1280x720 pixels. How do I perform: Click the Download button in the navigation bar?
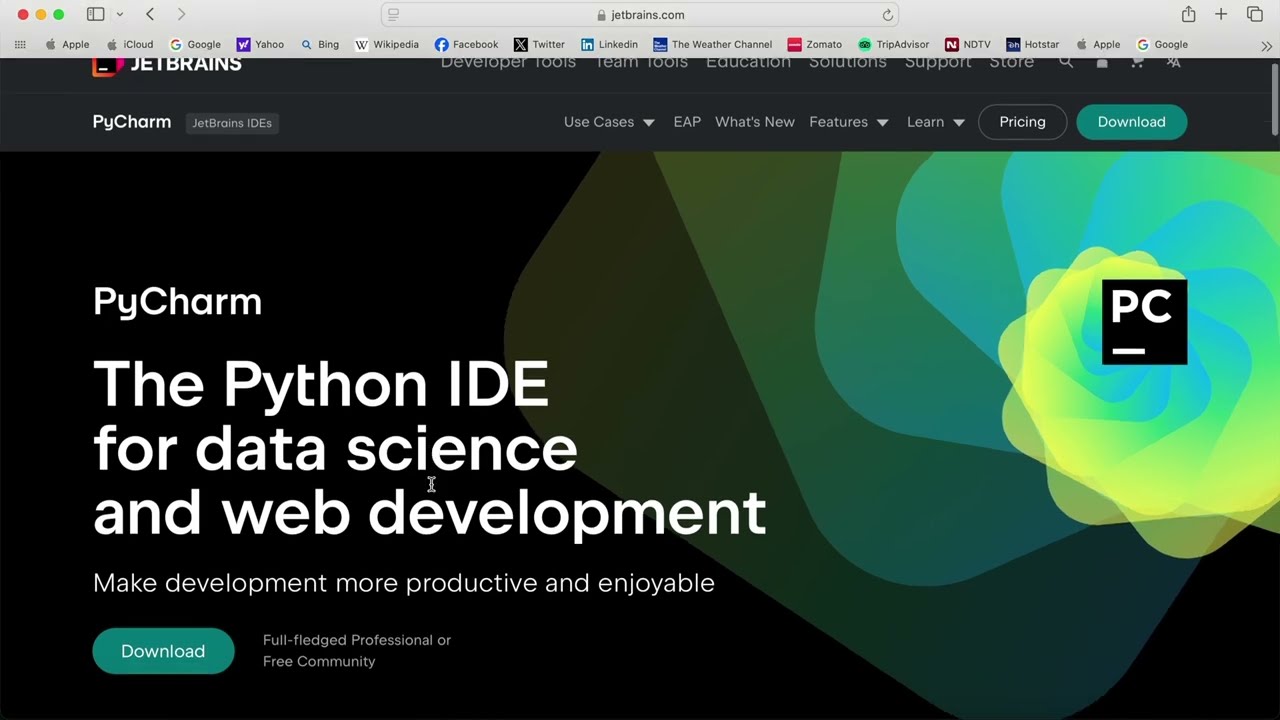[x=1132, y=122]
